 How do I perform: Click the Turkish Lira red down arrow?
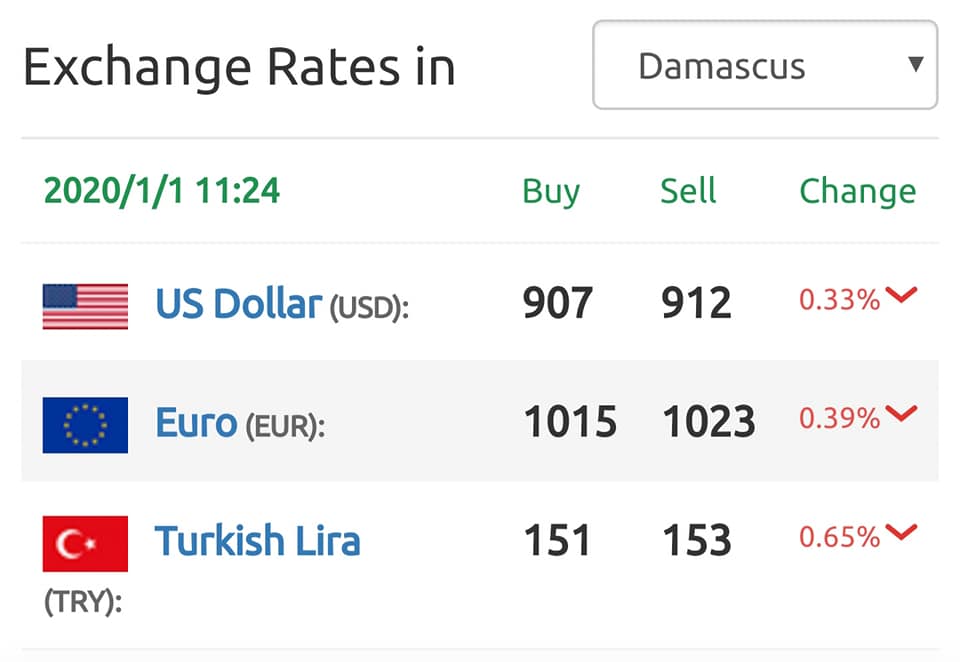coord(901,532)
